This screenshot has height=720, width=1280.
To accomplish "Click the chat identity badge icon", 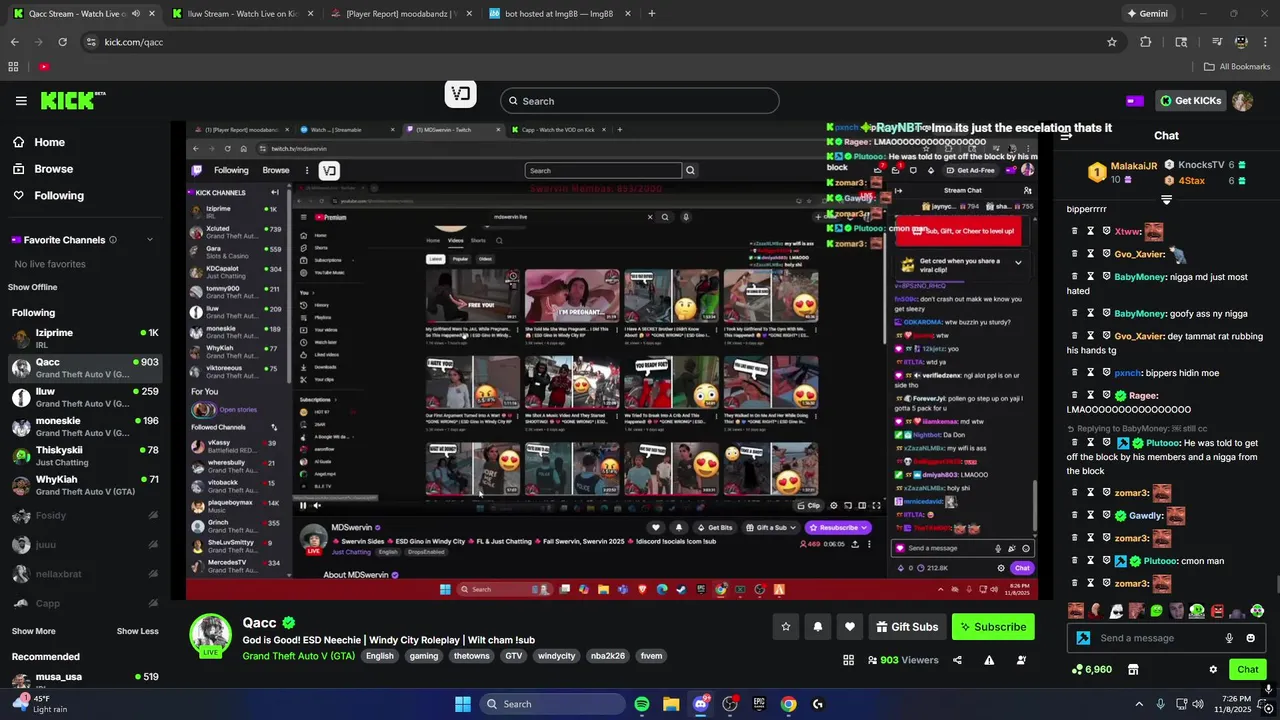I will pos(1083,638).
